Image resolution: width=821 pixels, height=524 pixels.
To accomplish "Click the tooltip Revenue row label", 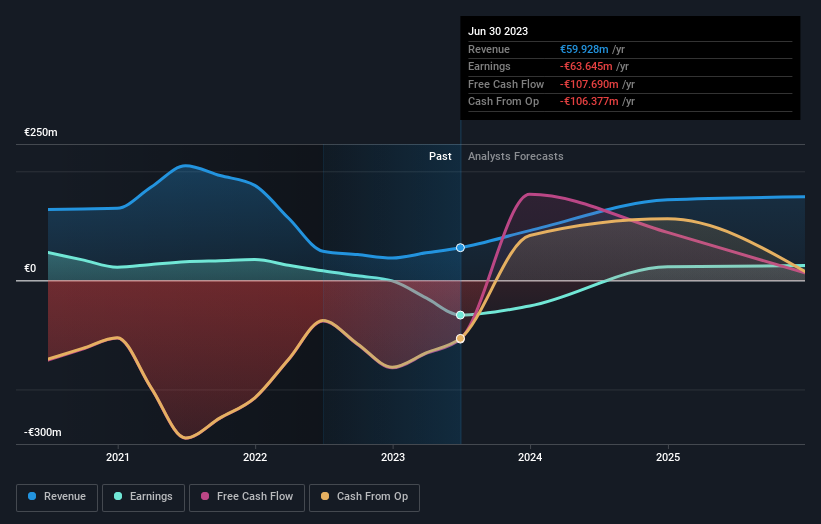I will point(489,49).
